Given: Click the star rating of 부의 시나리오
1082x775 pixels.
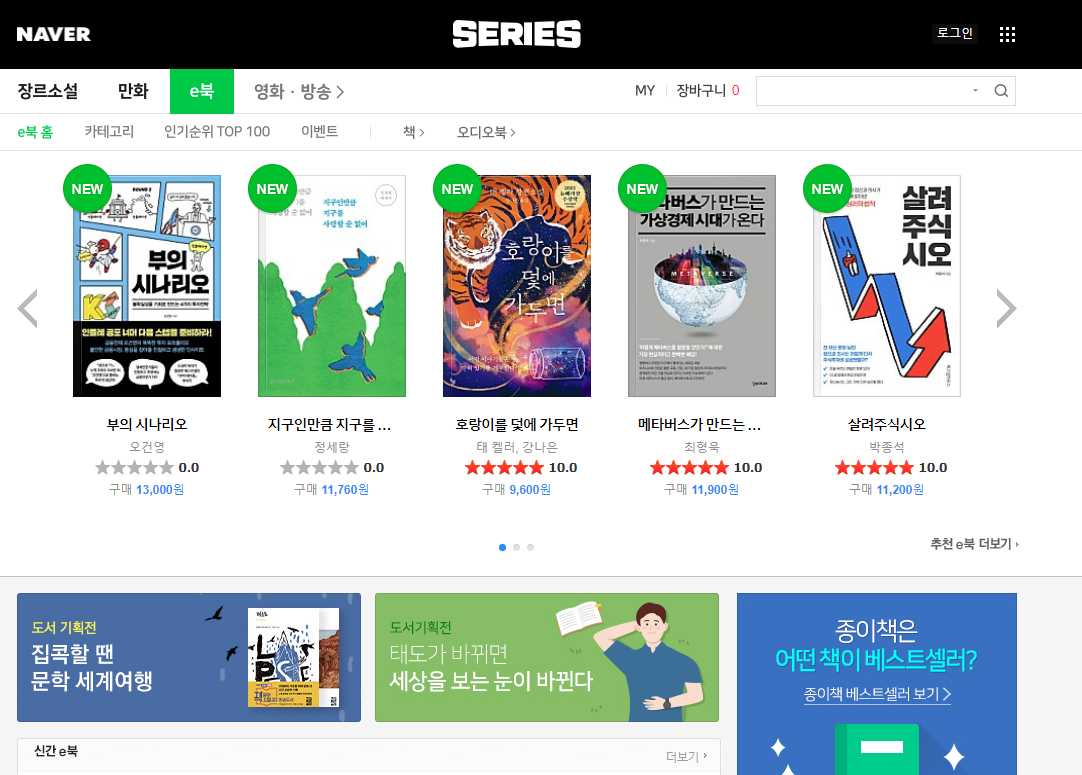Looking at the screenshot, I should point(134,468).
